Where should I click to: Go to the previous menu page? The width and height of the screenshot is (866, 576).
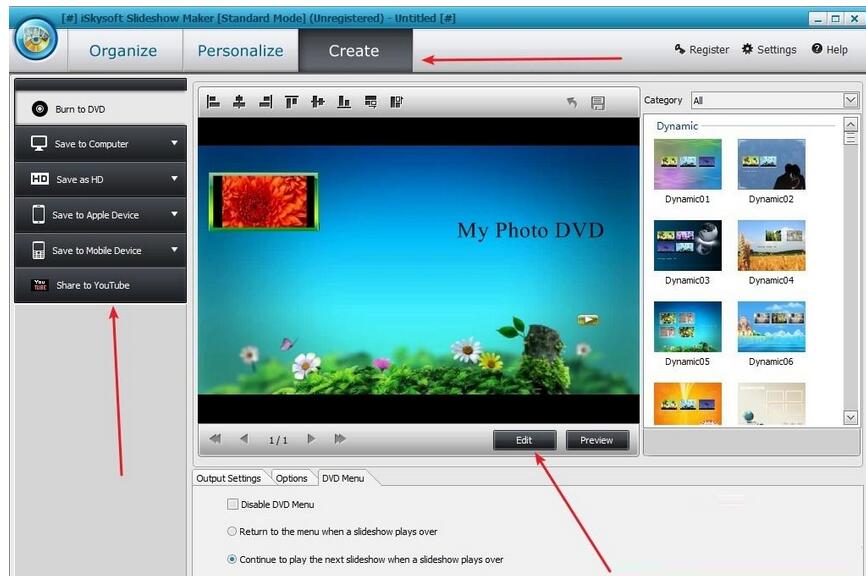244,438
